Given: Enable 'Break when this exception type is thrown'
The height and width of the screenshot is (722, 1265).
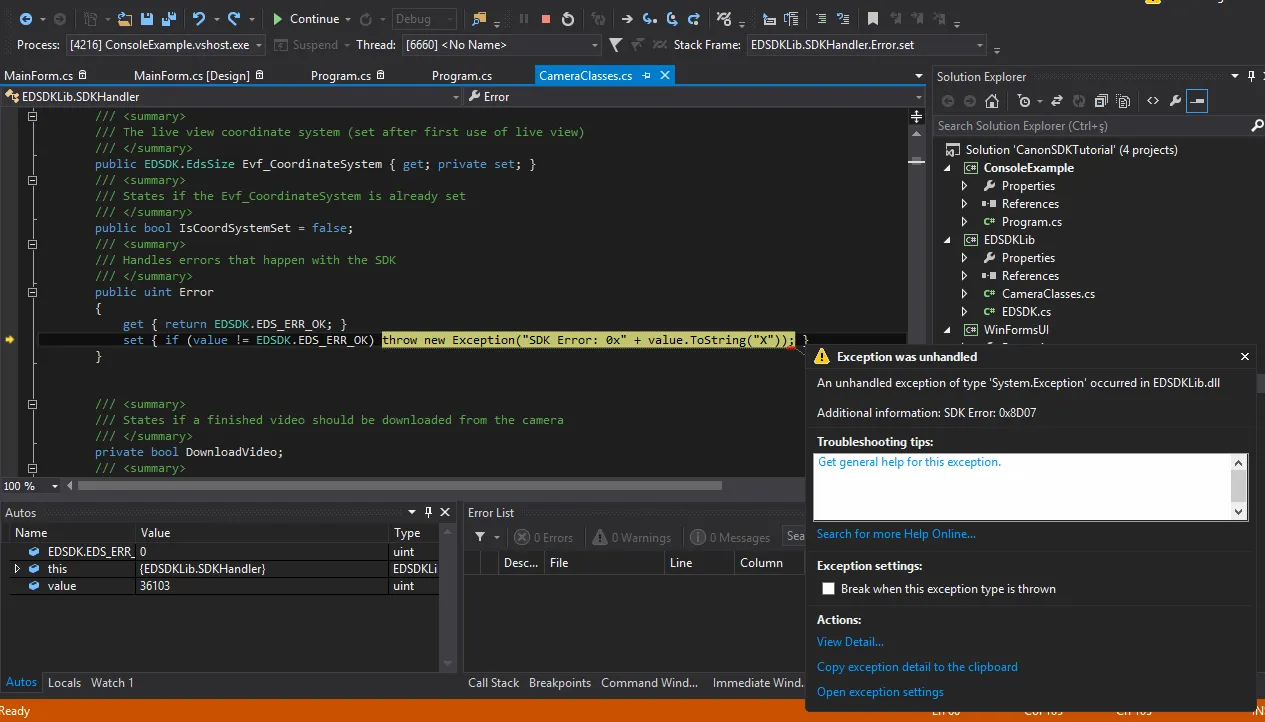Looking at the screenshot, I should pos(827,589).
